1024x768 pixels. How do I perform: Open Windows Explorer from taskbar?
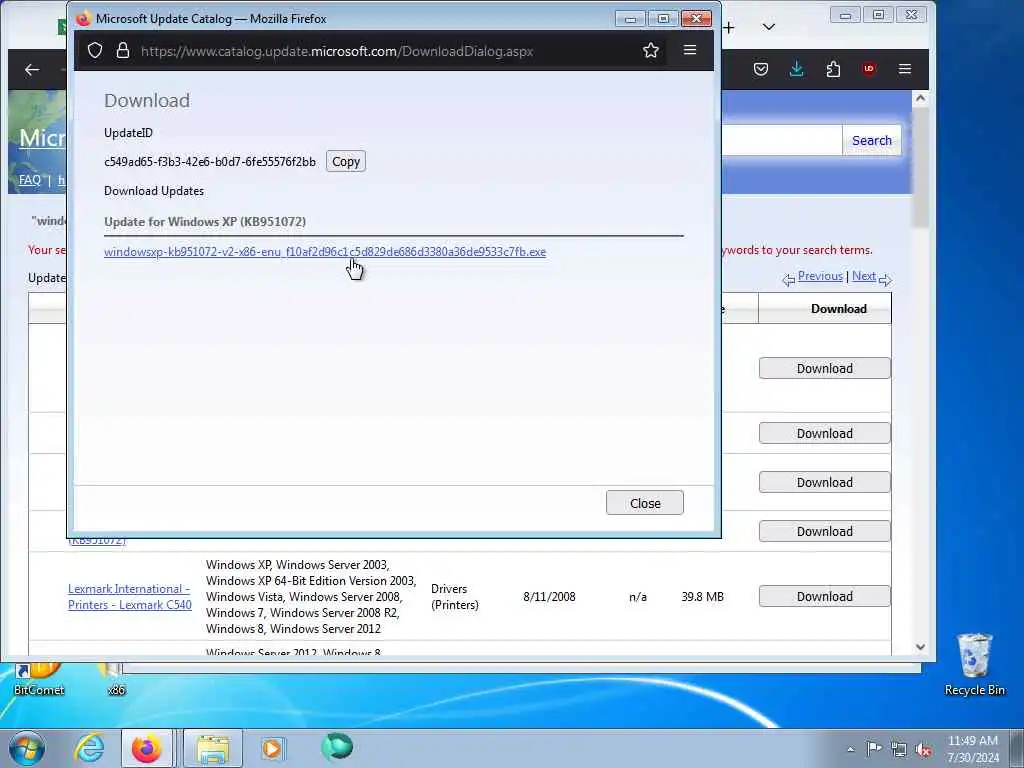click(213, 748)
